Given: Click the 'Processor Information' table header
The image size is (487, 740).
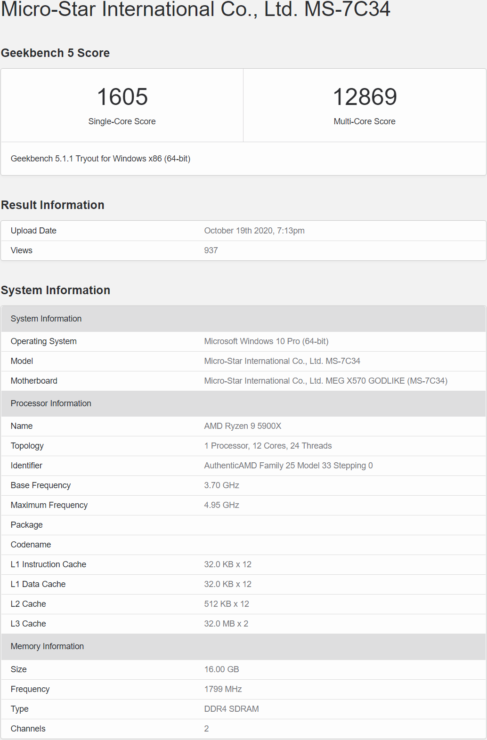Looking at the screenshot, I should click(244, 404).
